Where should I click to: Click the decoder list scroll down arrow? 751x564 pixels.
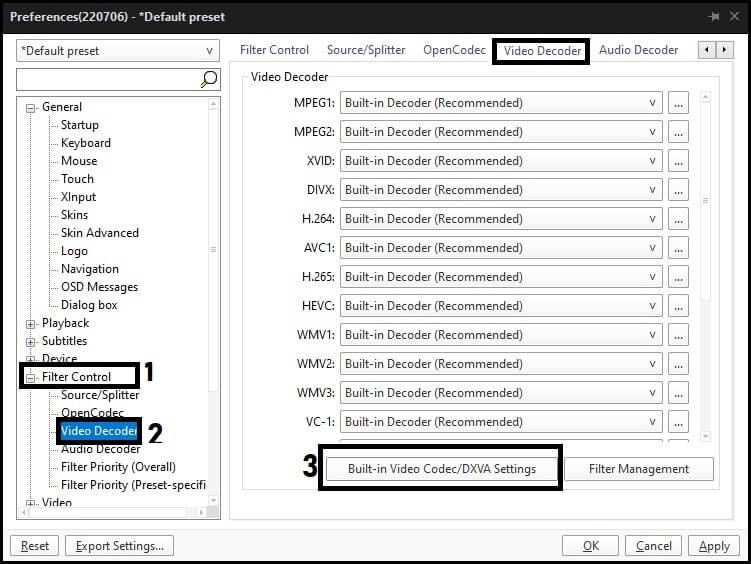705,436
